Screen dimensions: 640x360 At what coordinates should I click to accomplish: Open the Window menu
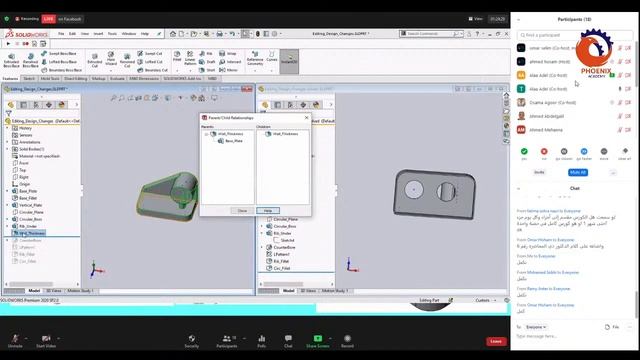click(129, 34)
